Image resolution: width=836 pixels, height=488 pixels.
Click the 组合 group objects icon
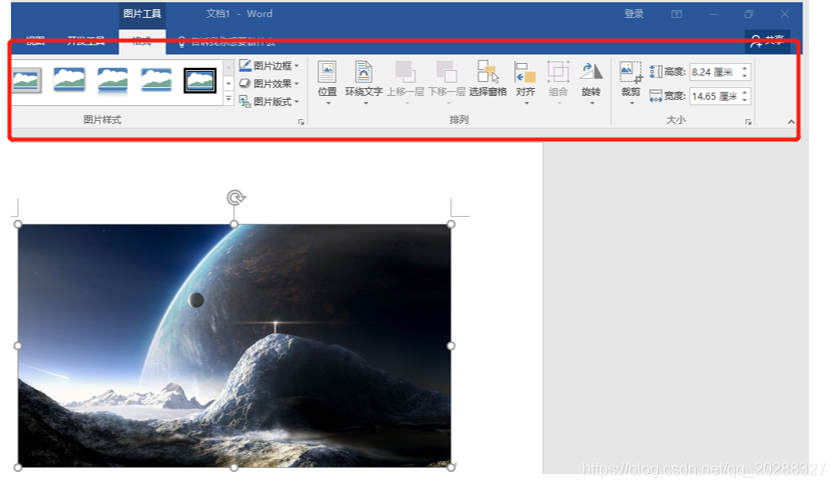pyautogui.click(x=558, y=72)
